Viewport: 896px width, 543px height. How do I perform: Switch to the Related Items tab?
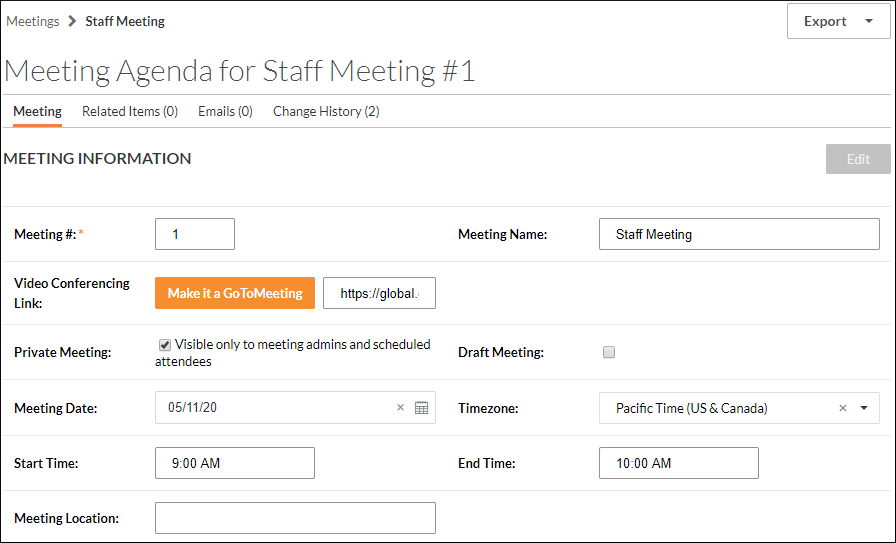(x=130, y=112)
